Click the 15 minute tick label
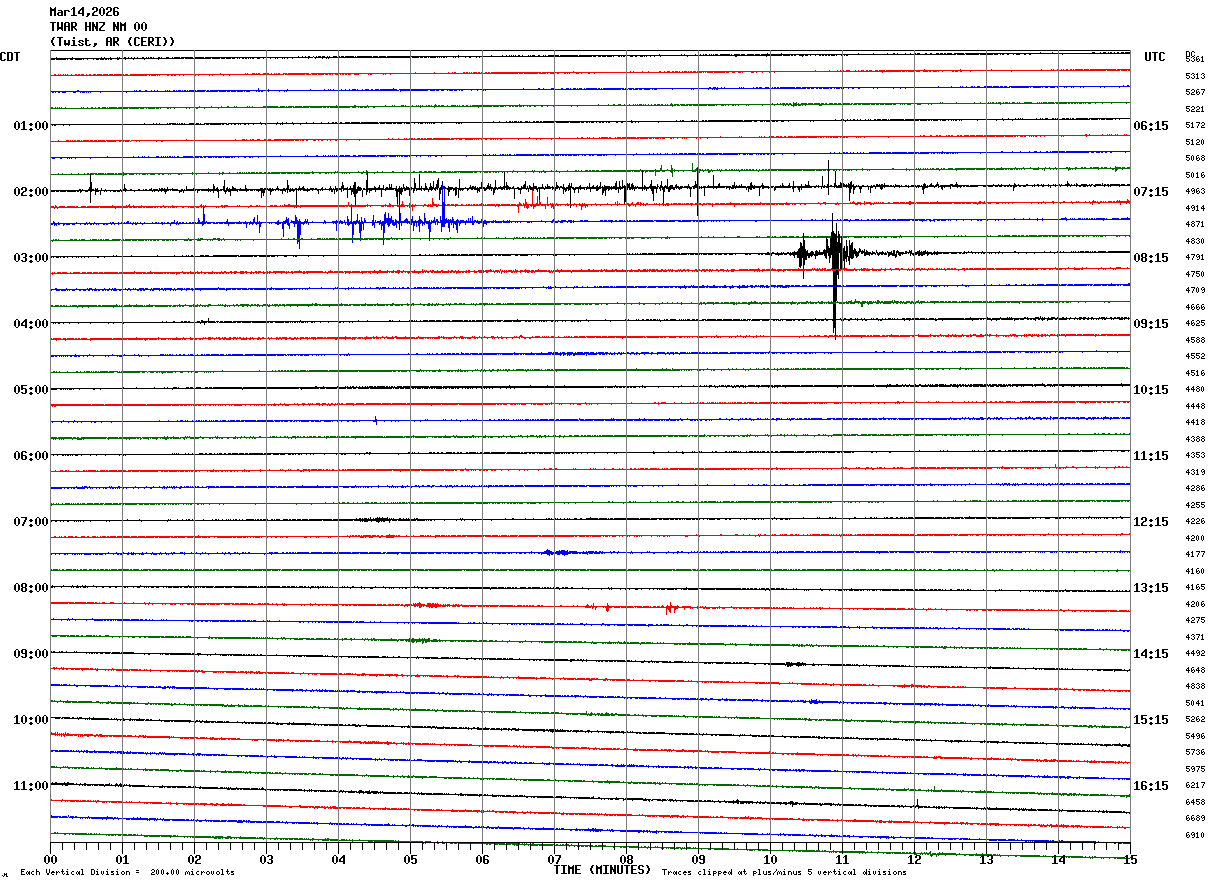Viewport: 1210px width, 886px height. 1130,860
